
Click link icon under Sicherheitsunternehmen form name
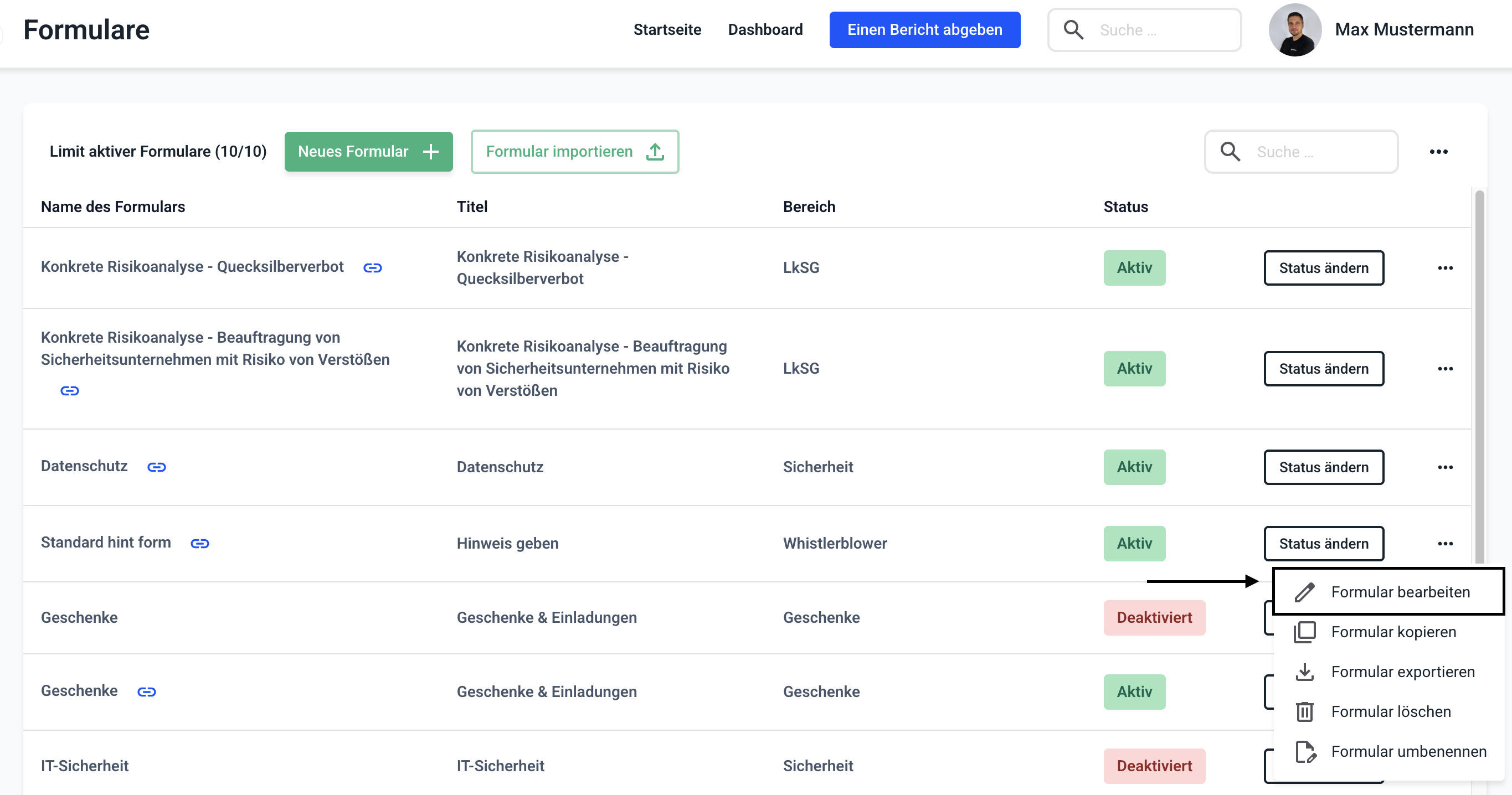[70, 391]
